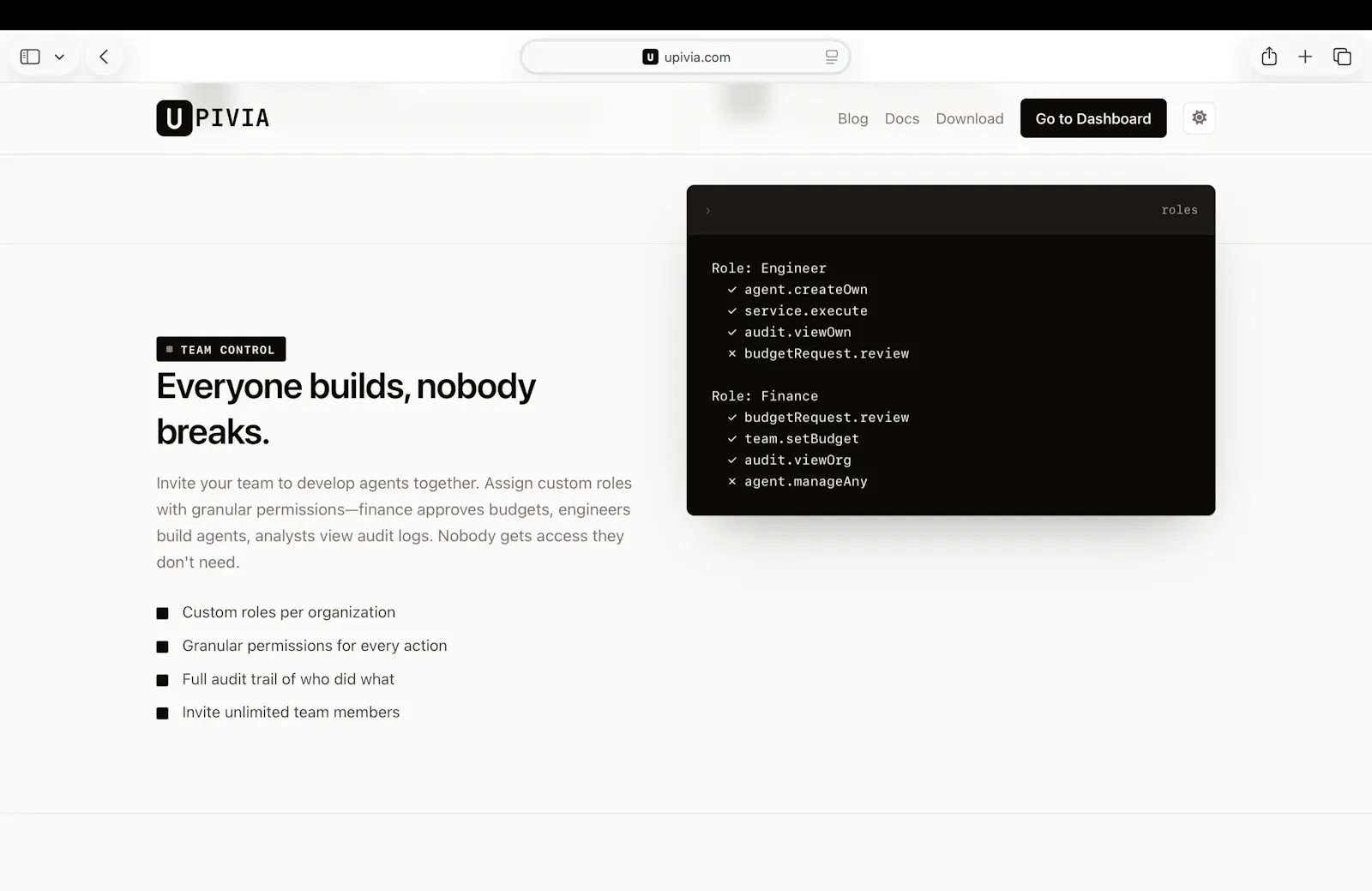Click Custom roles per organization bullet
The image size is (1372, 891).
tap(288, 612)
